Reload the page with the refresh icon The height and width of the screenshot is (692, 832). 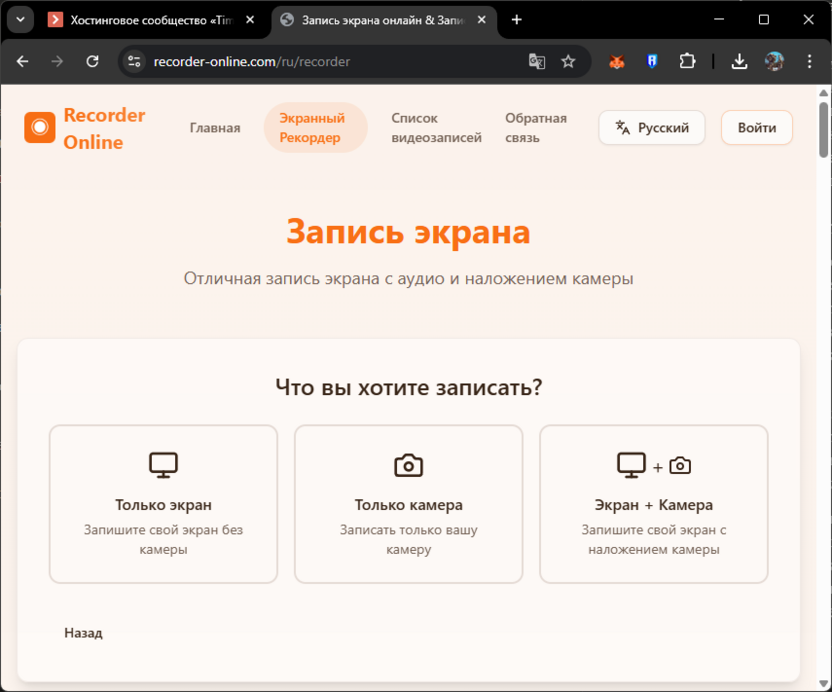tap(93, 61)
